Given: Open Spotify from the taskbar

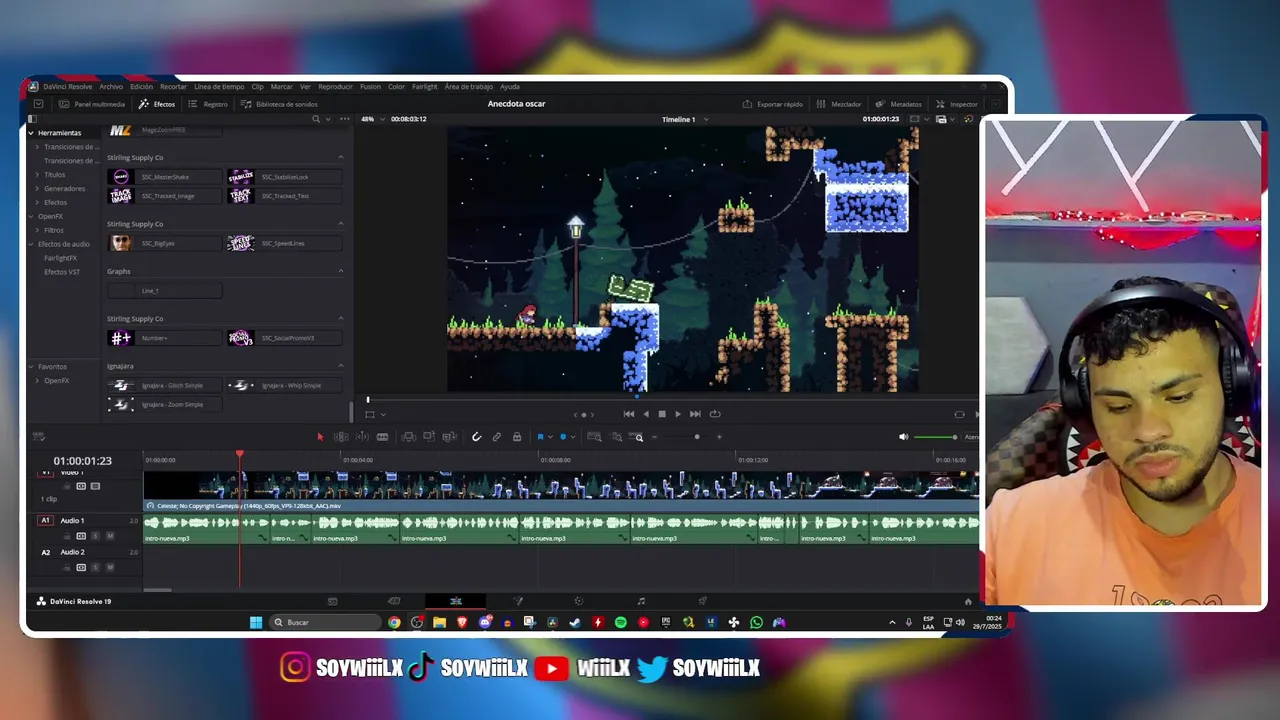Looking at the screenshot, I should tap(620, 622).
